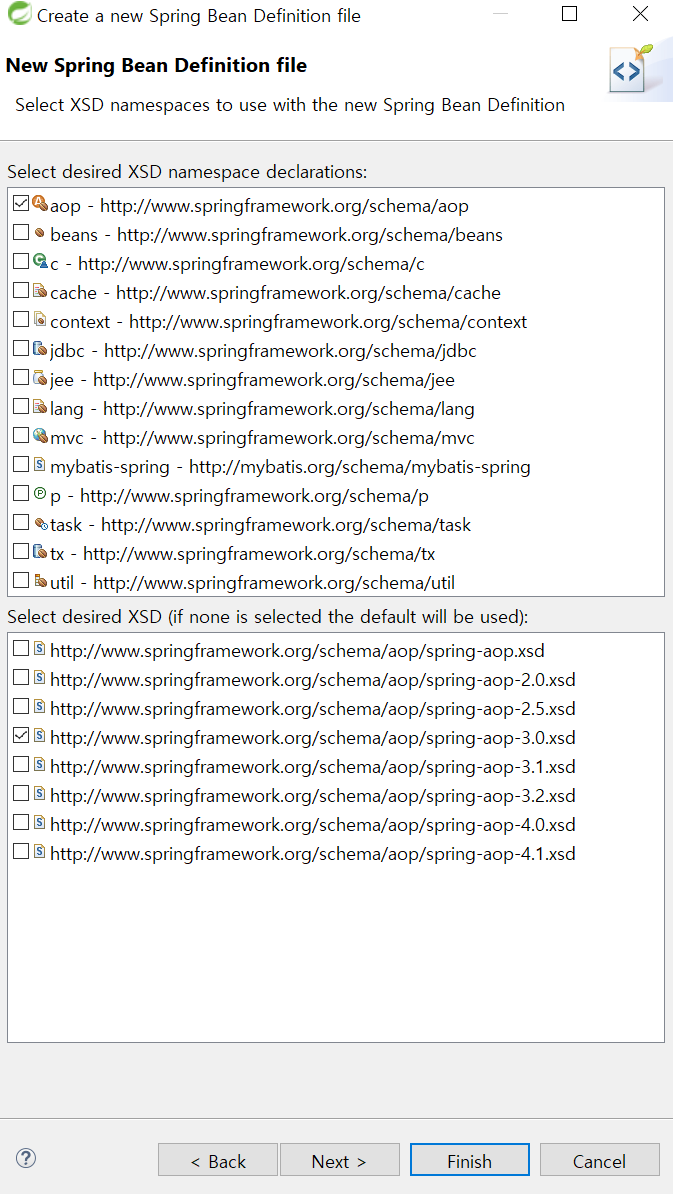Tick the spring-aop.xsd checkbox
Screen dimensions: 673x1194
coord(21,649)
